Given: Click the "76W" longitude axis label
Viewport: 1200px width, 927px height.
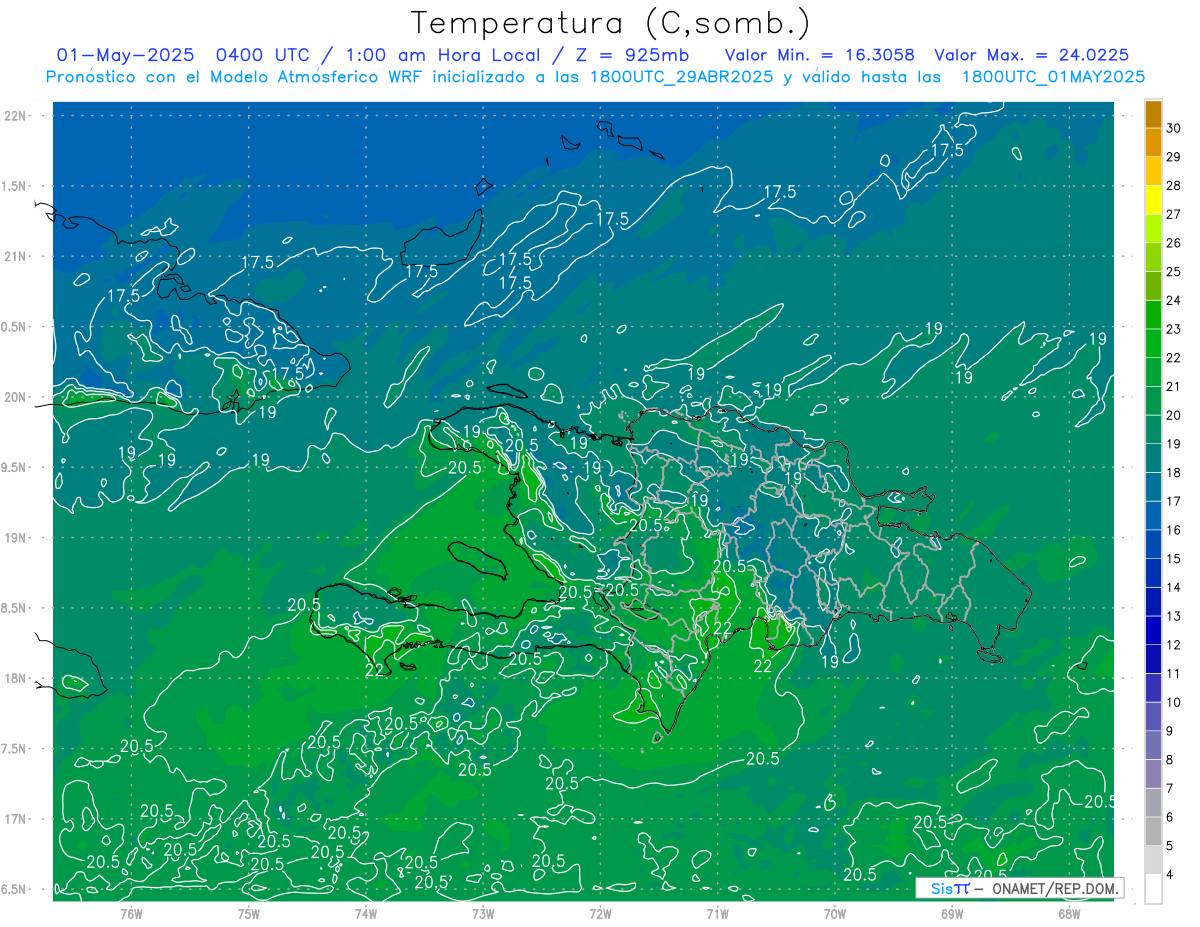Looking at the screenshot, I should tap(131, 913).
